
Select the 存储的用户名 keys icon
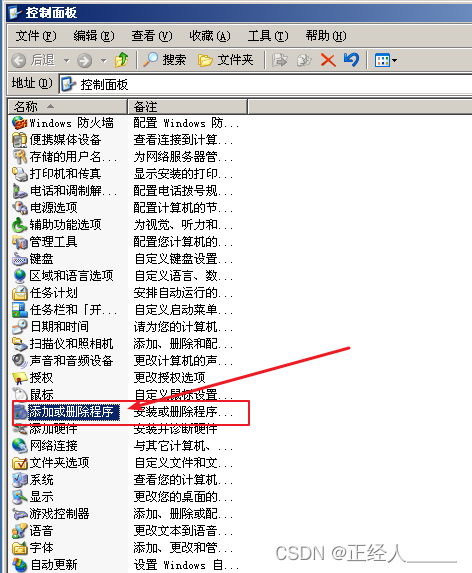(x=20, y=157)
